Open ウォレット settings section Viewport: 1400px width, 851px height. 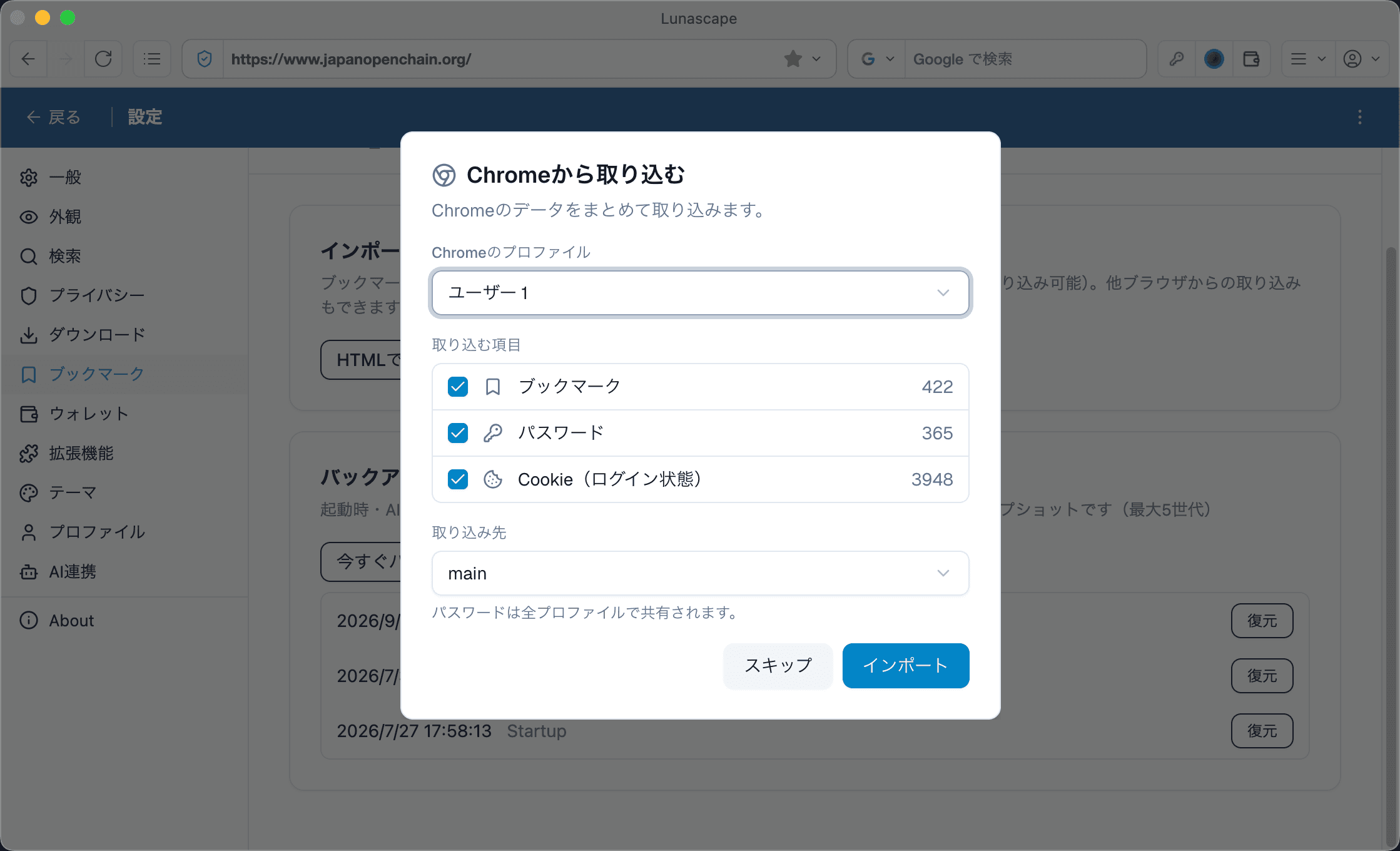pos(124,414)
